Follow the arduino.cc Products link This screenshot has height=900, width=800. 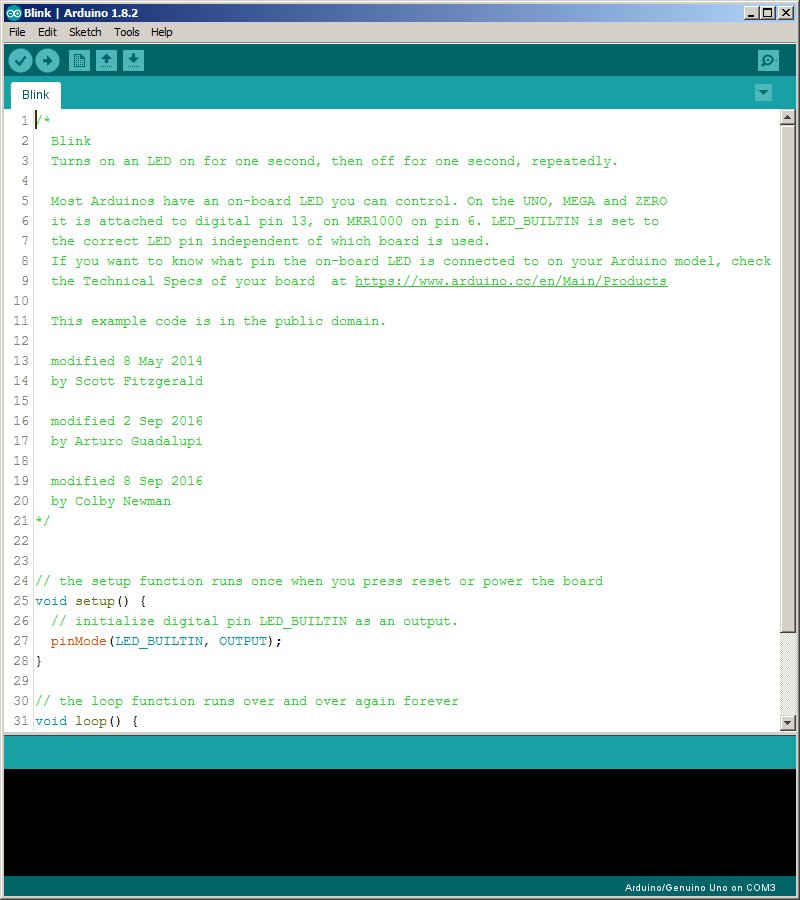(x=510, y=281)
